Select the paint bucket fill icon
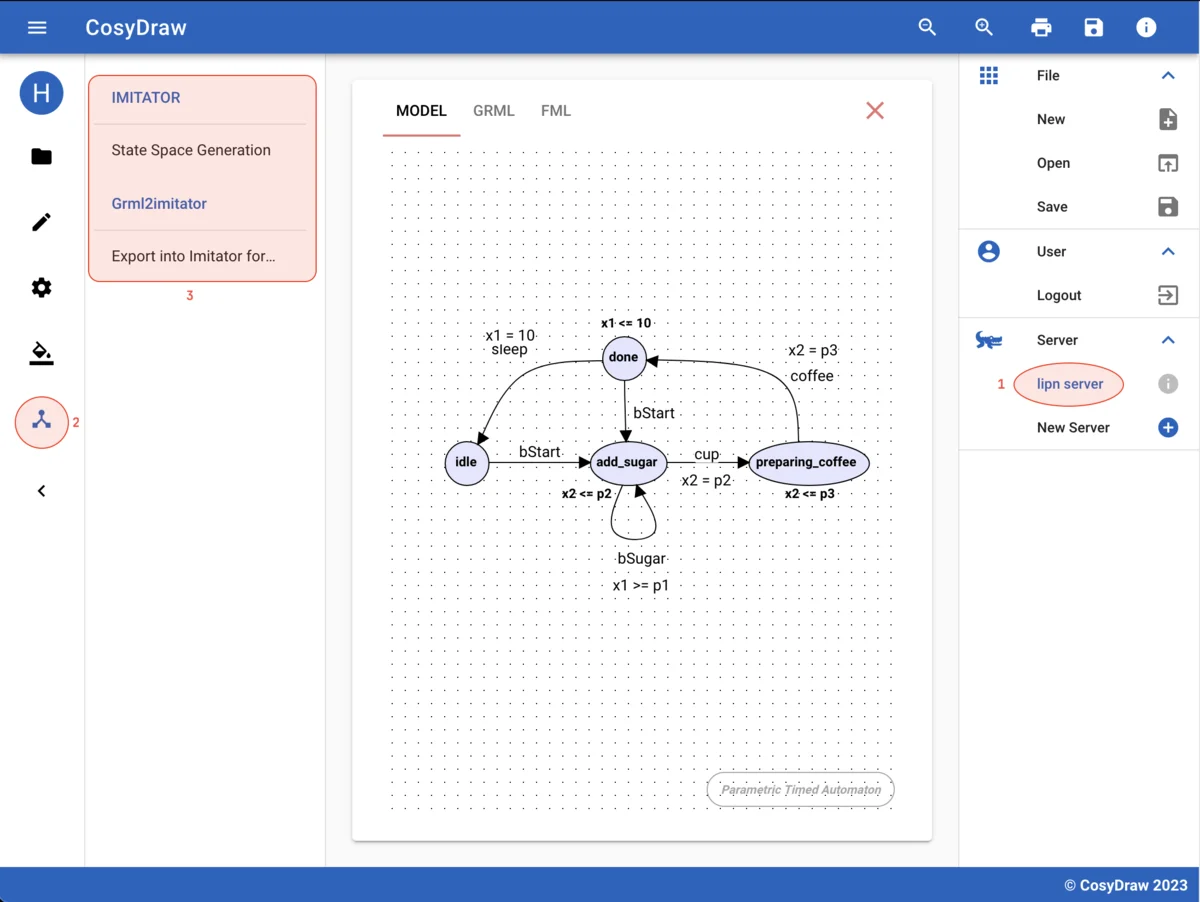This screenshot has width=1200, height=902. click(41, 353)
